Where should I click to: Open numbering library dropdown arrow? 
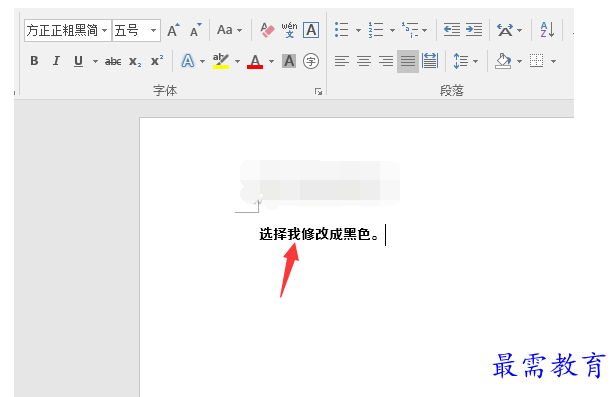click(x=392, y=30)
